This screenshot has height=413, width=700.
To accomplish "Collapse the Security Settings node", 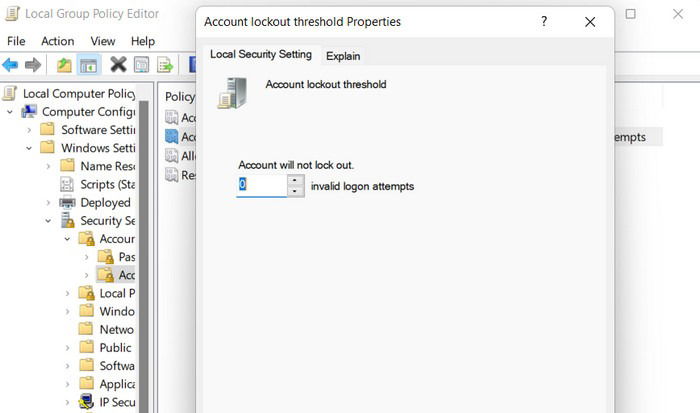I will pos(48,221).
